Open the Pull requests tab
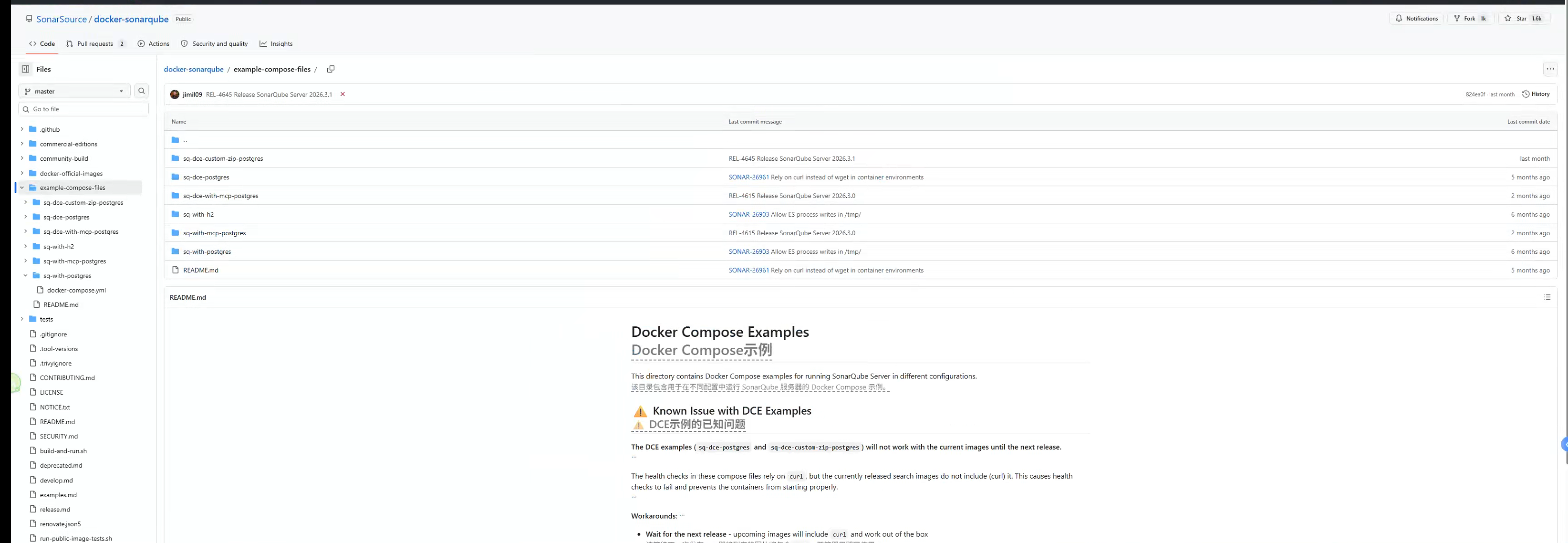Image resolution: width=1568 pixels, height=543 pixels. [96, 44]
